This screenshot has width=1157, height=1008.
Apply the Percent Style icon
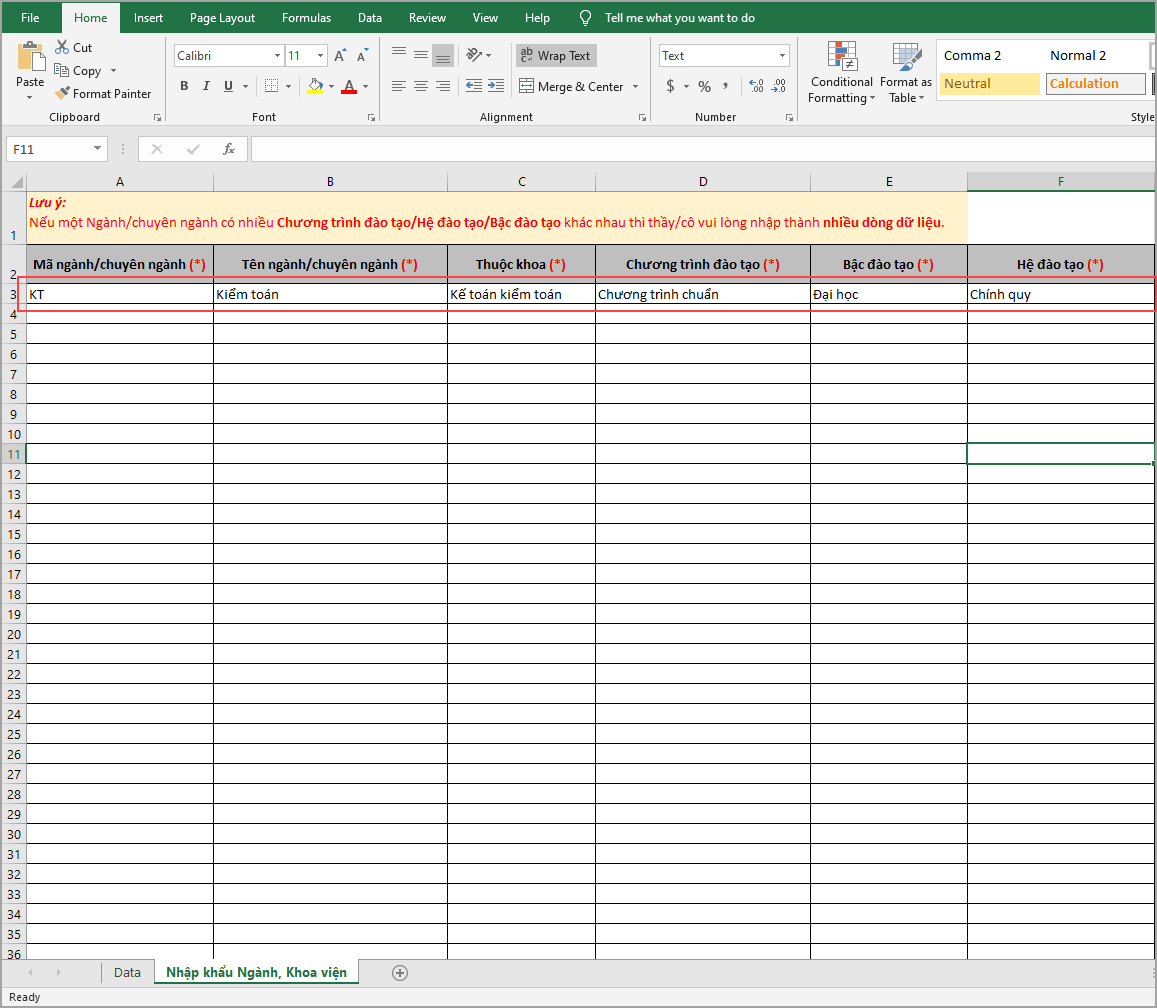[x=705, y=86]
